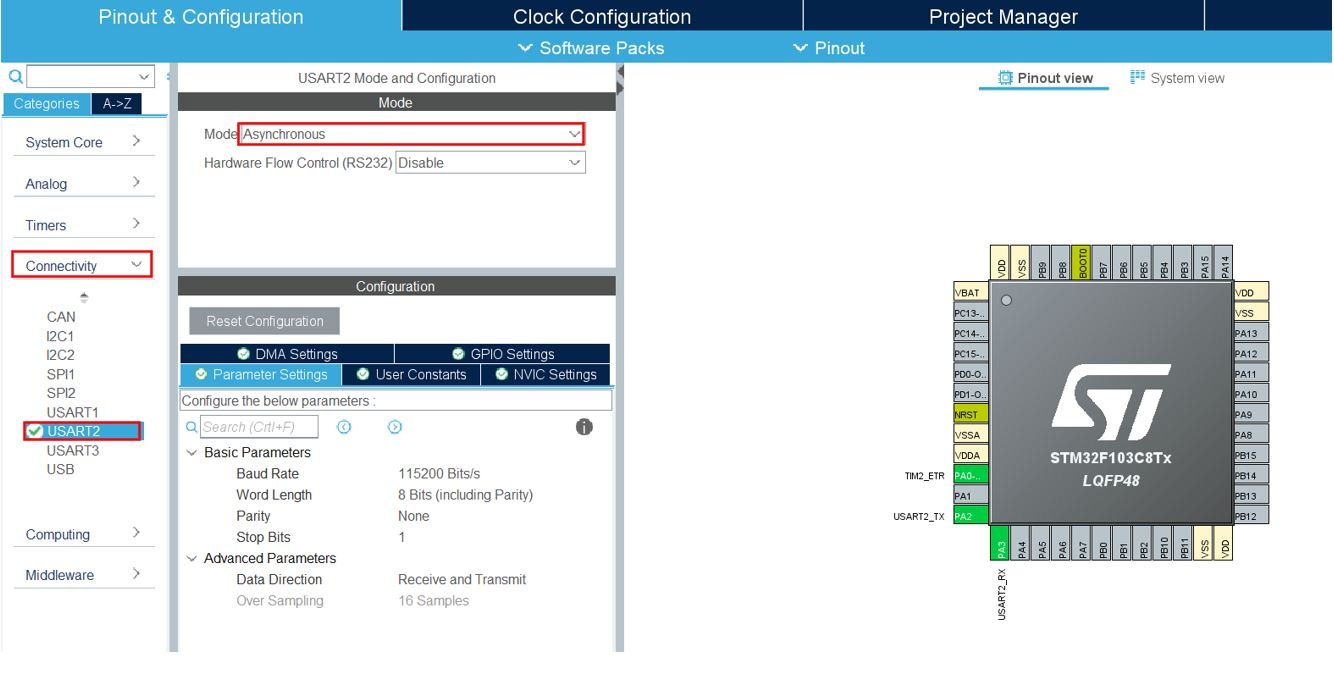
Task: Click the PA0 pin with TIM2_ETR
Action: click(x=971, y=475)
